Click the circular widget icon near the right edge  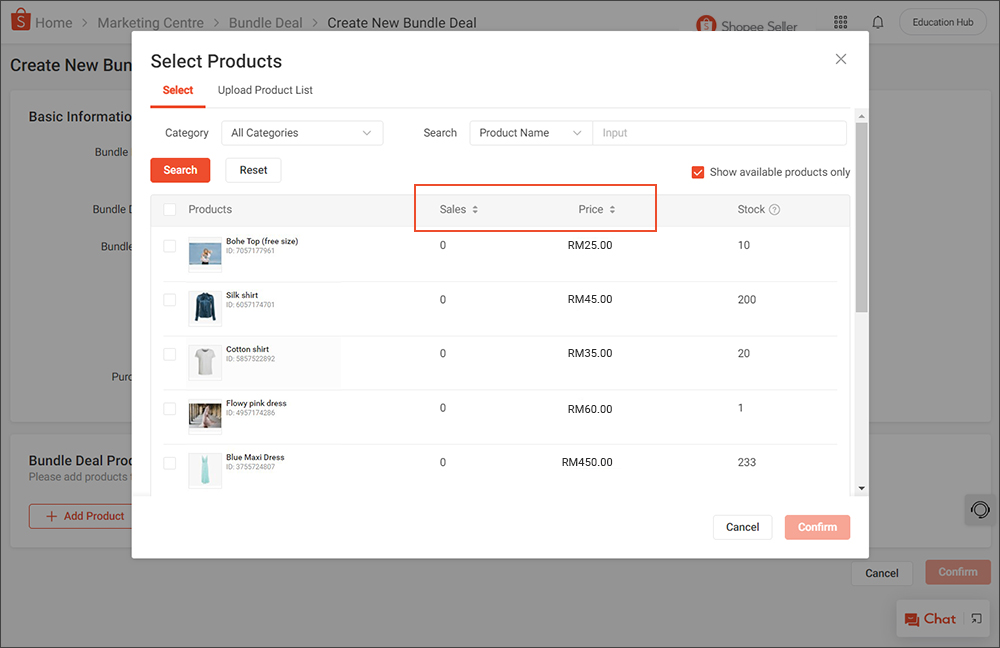[x=978, y=509]
